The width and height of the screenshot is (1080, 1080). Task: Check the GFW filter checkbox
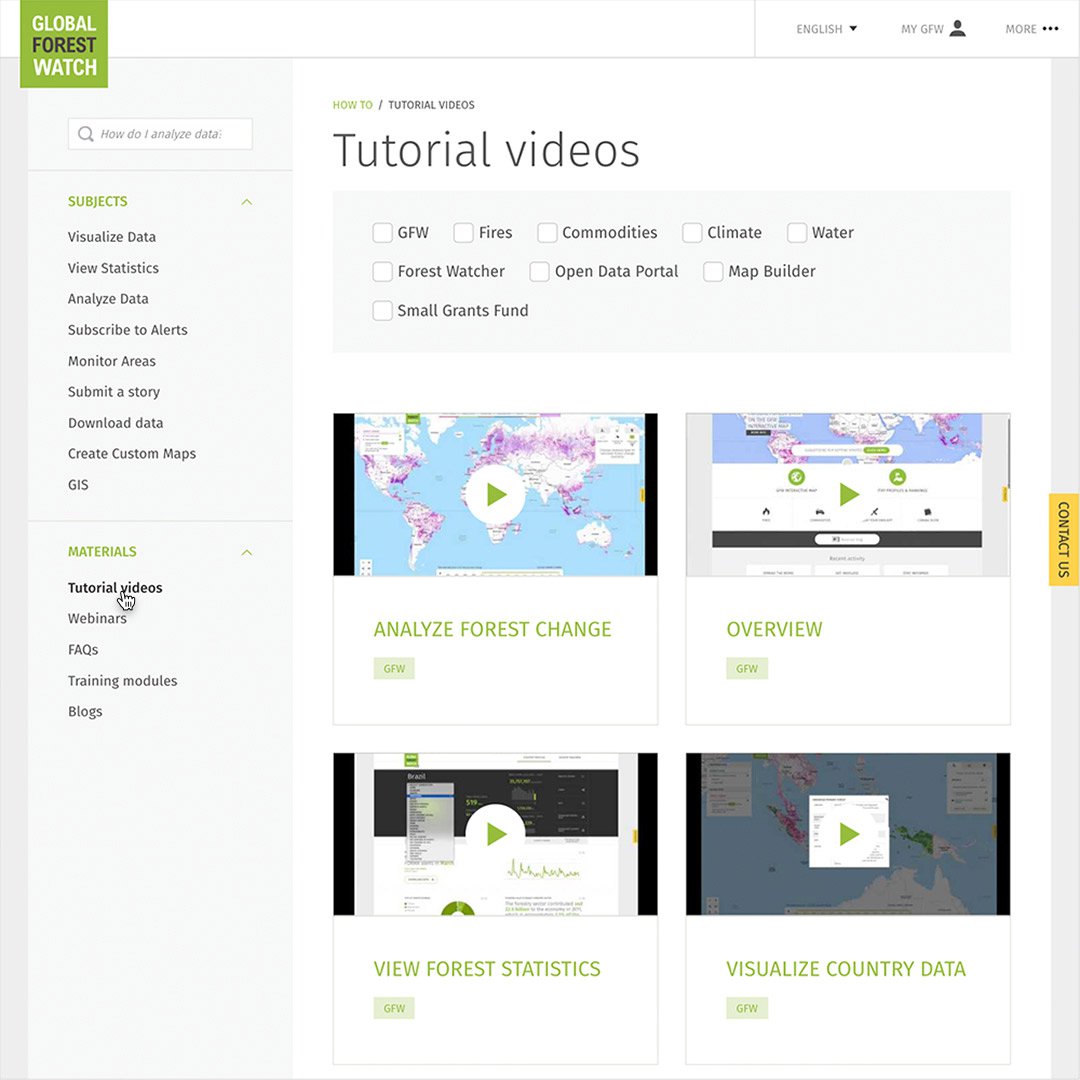382,233
